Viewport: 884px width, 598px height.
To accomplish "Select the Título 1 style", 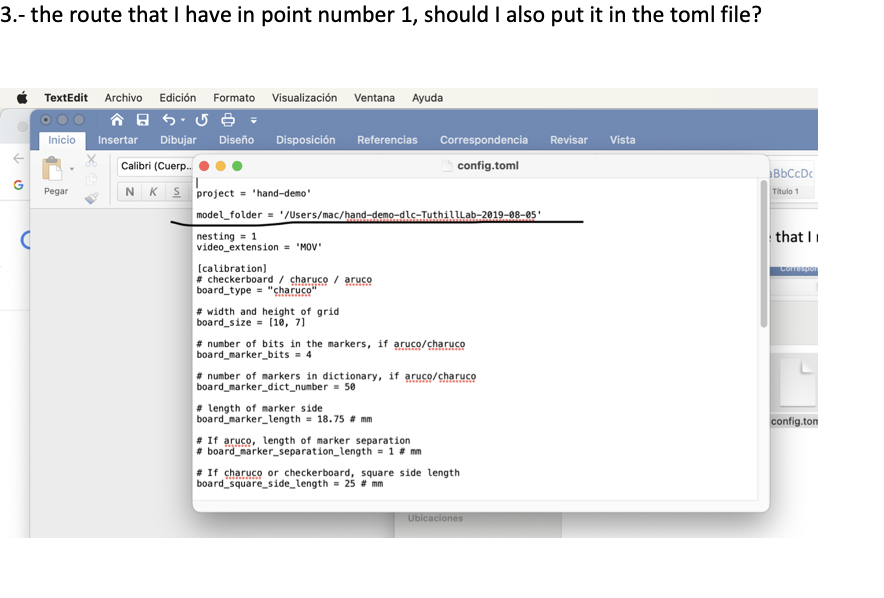I will 786,190.
